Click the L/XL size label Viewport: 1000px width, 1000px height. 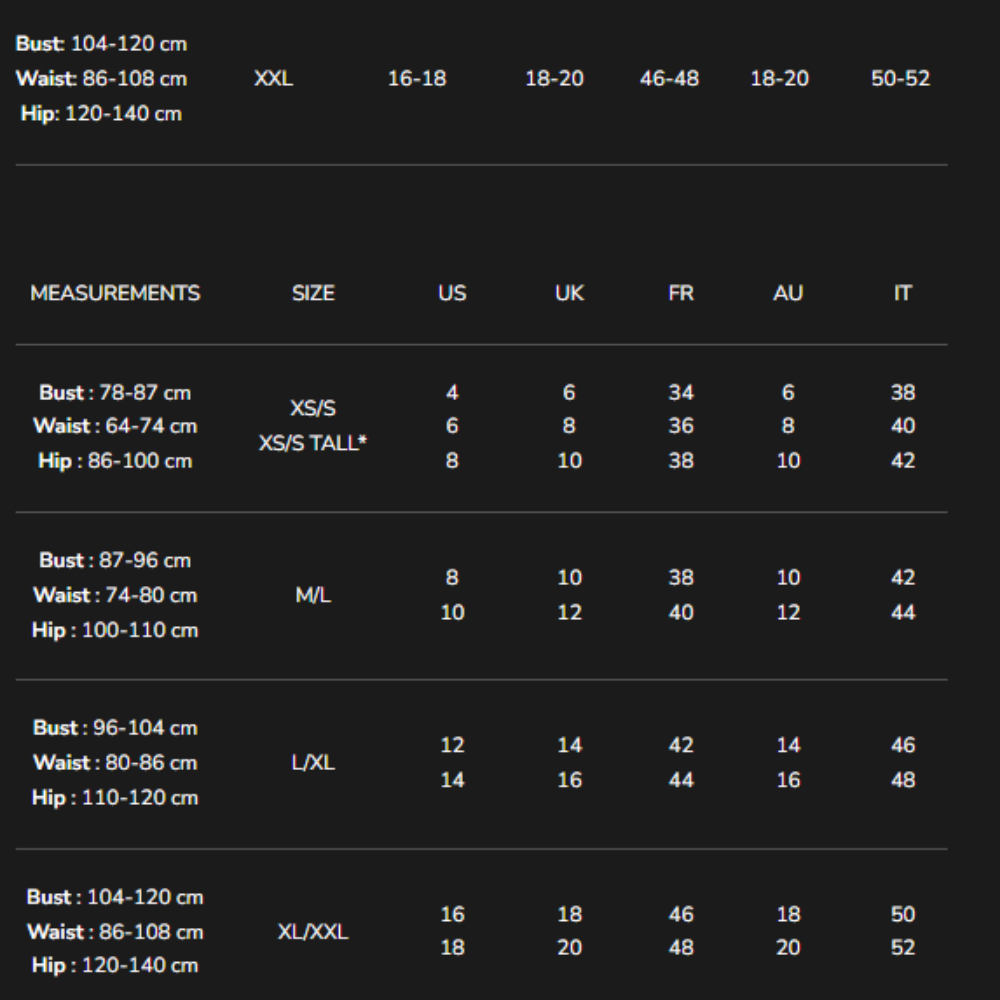pos(313,763)
